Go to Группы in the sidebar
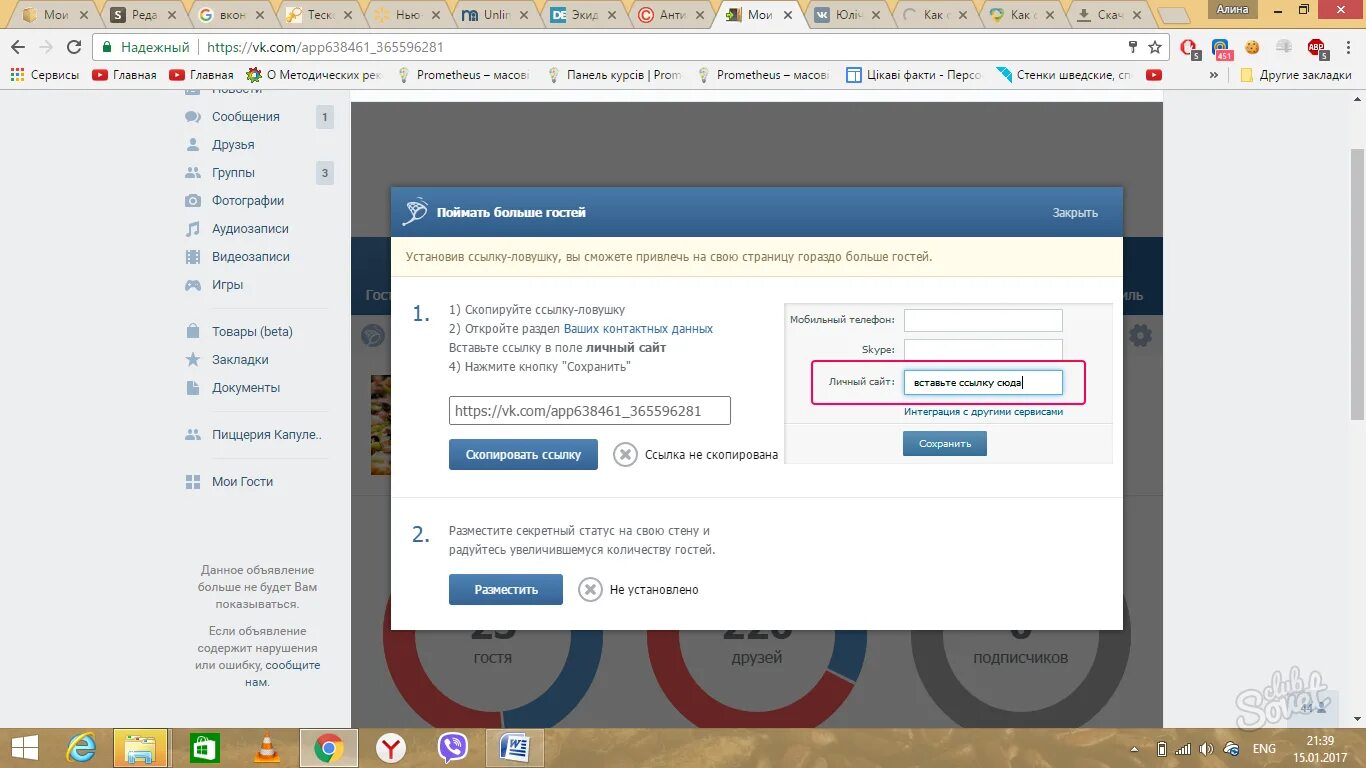The height and width of the screenshot is (768, 1366). [x=233, y=173]
